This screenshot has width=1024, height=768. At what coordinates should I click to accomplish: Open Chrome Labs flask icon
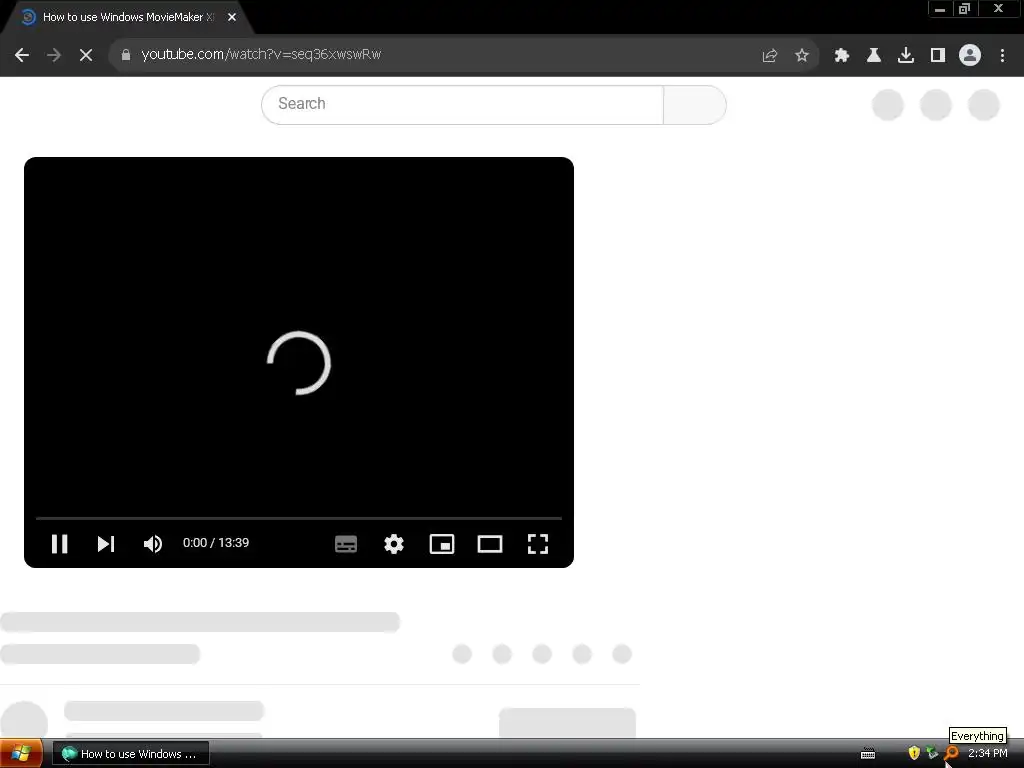(x=874, y=55)
